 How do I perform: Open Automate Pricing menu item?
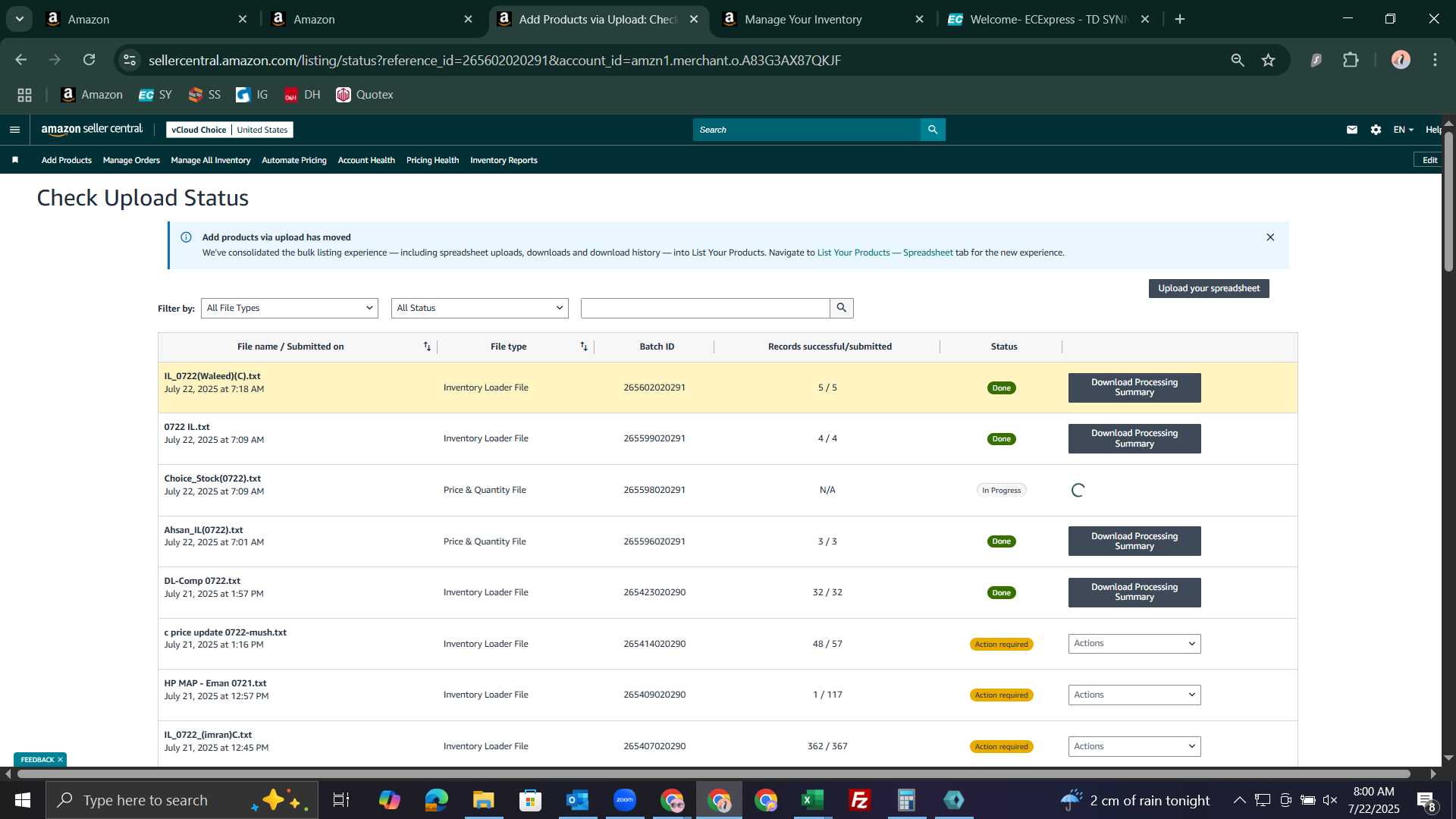(294, 160)
